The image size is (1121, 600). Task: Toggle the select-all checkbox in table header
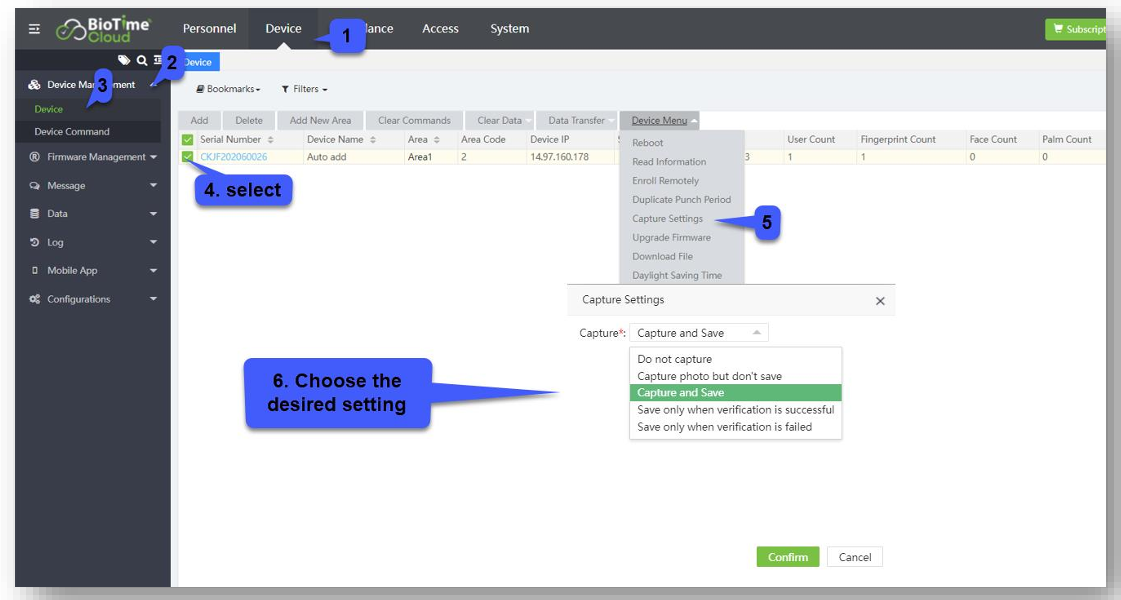click(188, 140)
